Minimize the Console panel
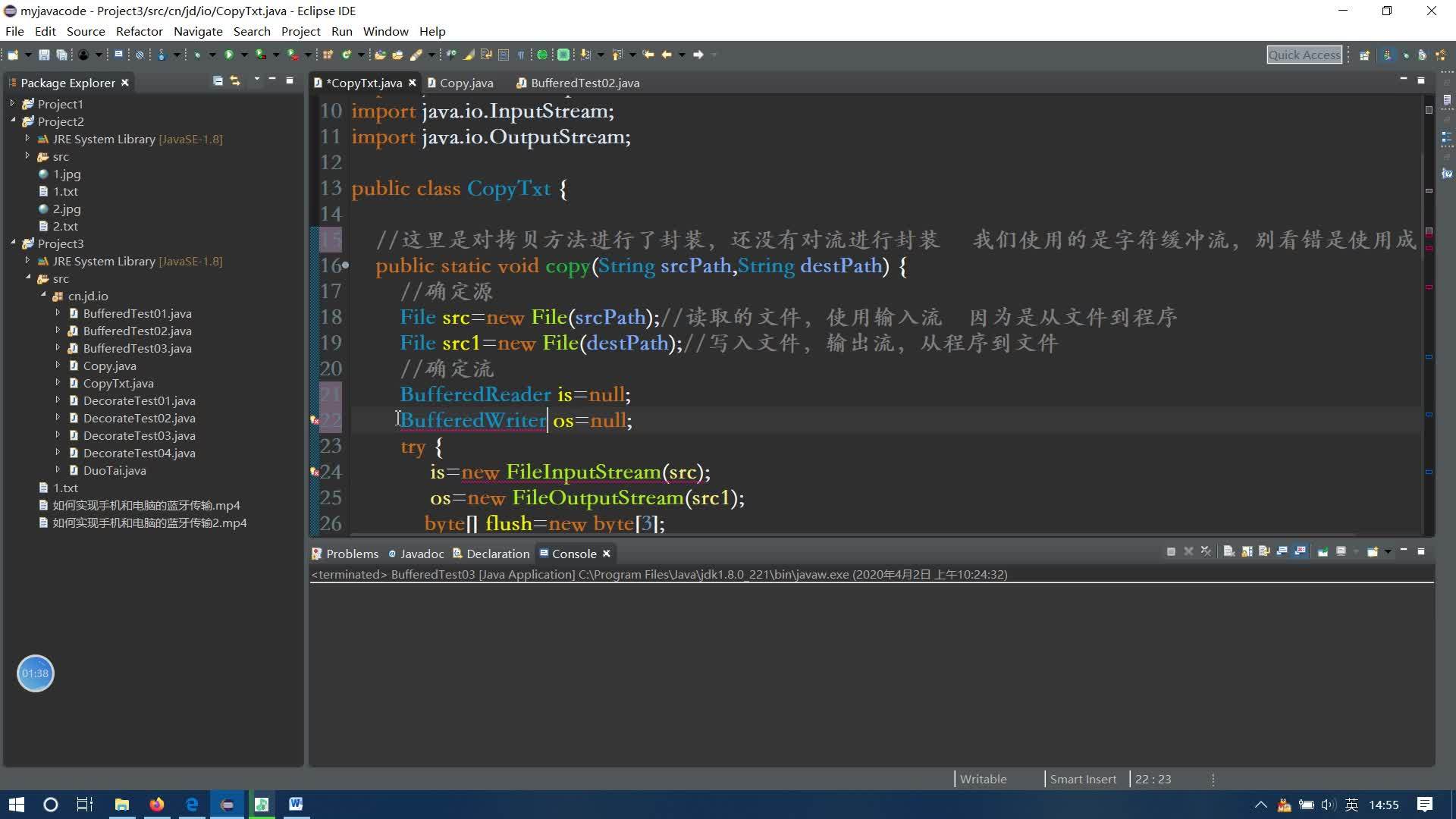 pyautogui.click(x=1404, y=550)
